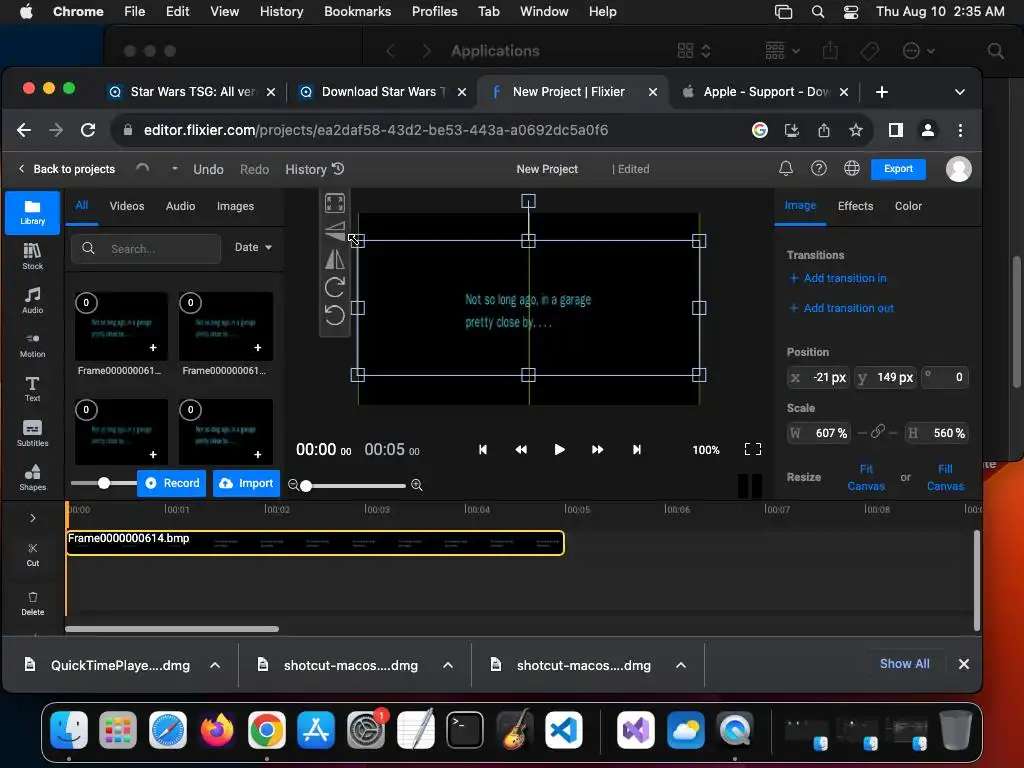
Task: Skip to the end of the video
Action: click(637, 449)
